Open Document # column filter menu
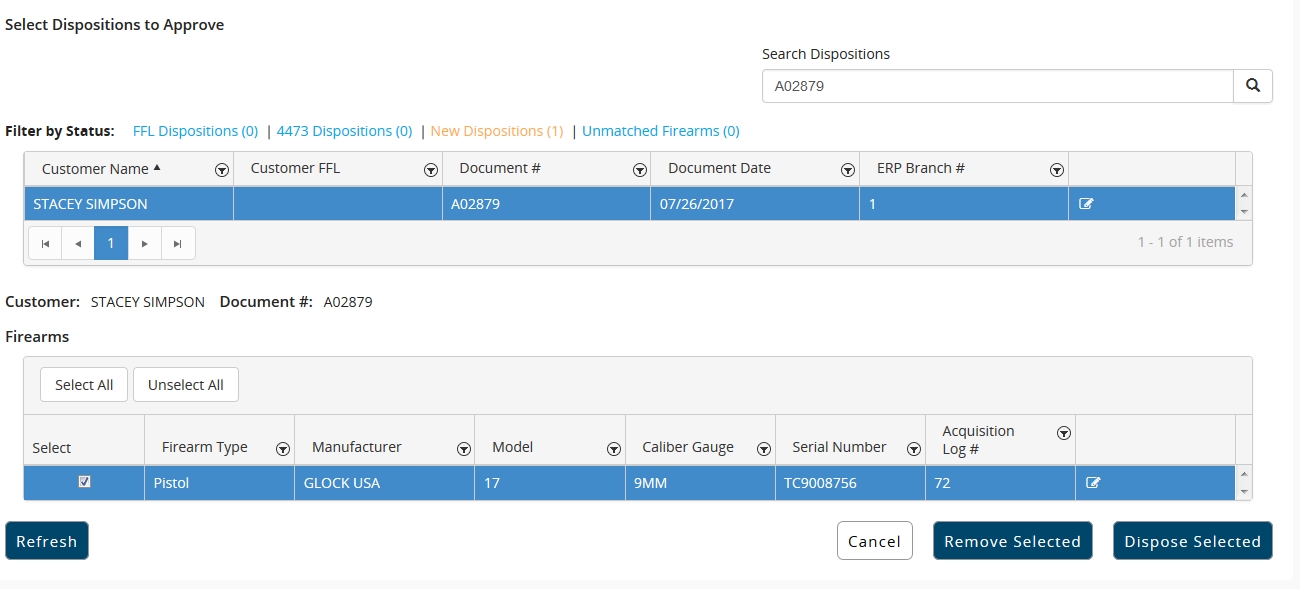 pyautogui.click(x=640, y=170)
